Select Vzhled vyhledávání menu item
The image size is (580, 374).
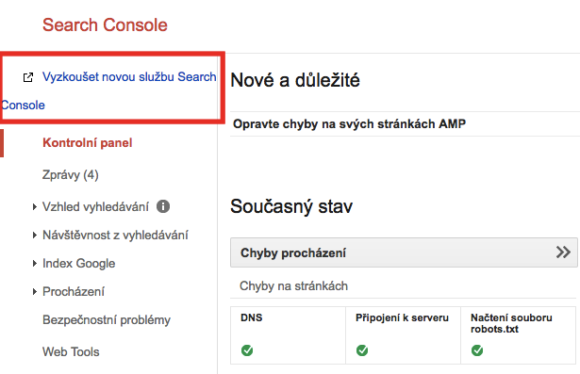pyautogui.click(x=95, y=207)
